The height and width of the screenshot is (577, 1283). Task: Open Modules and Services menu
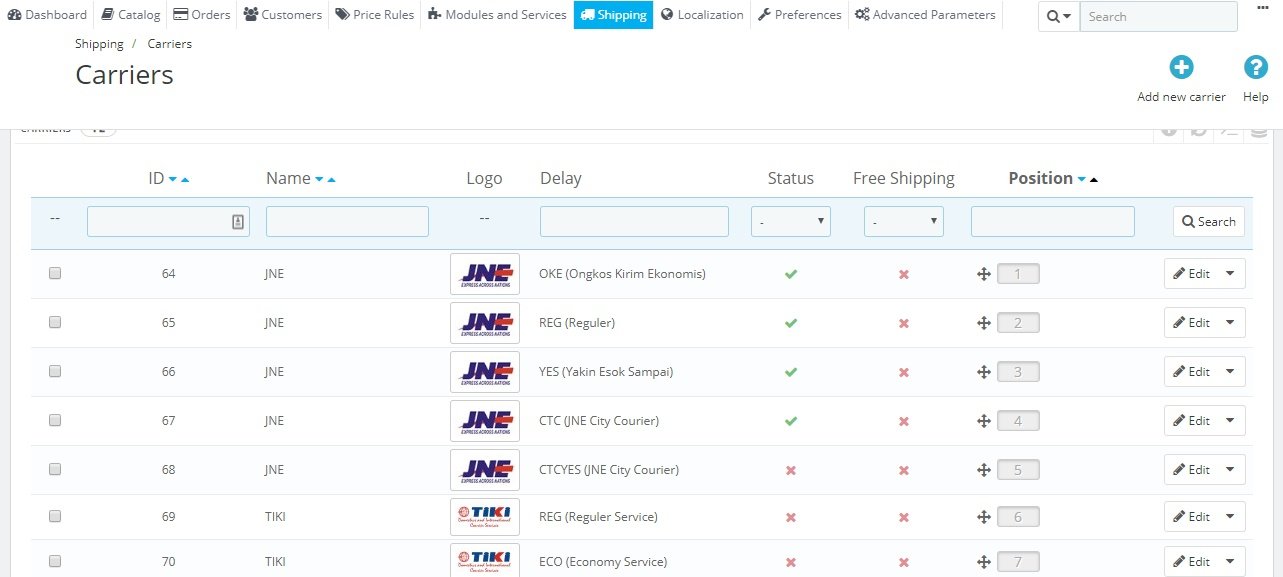[497, 15]
